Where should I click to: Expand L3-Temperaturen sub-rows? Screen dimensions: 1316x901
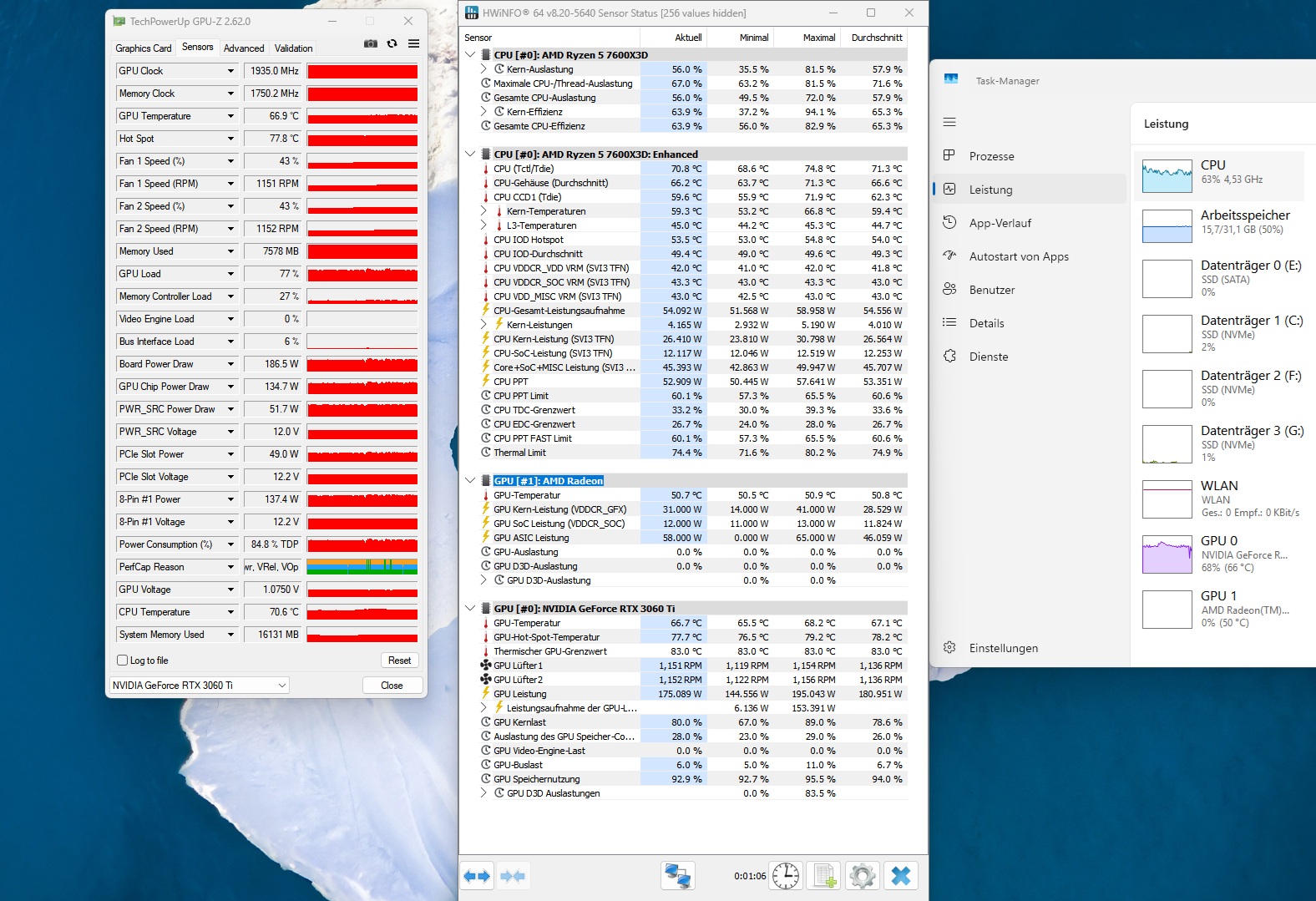point(483,225)
